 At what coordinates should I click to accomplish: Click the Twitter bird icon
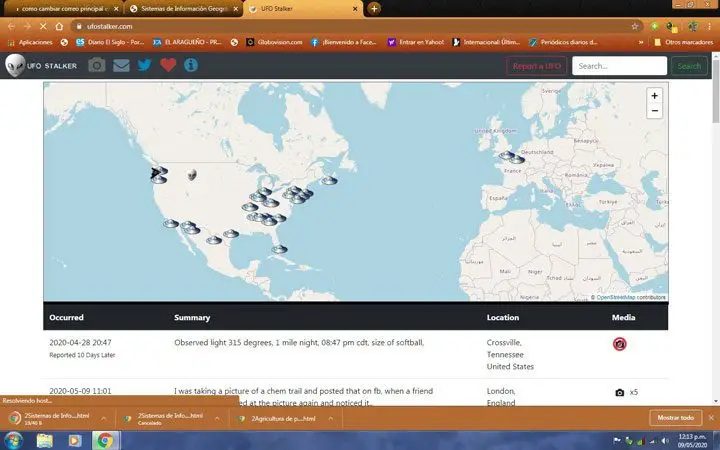[144, 66]
